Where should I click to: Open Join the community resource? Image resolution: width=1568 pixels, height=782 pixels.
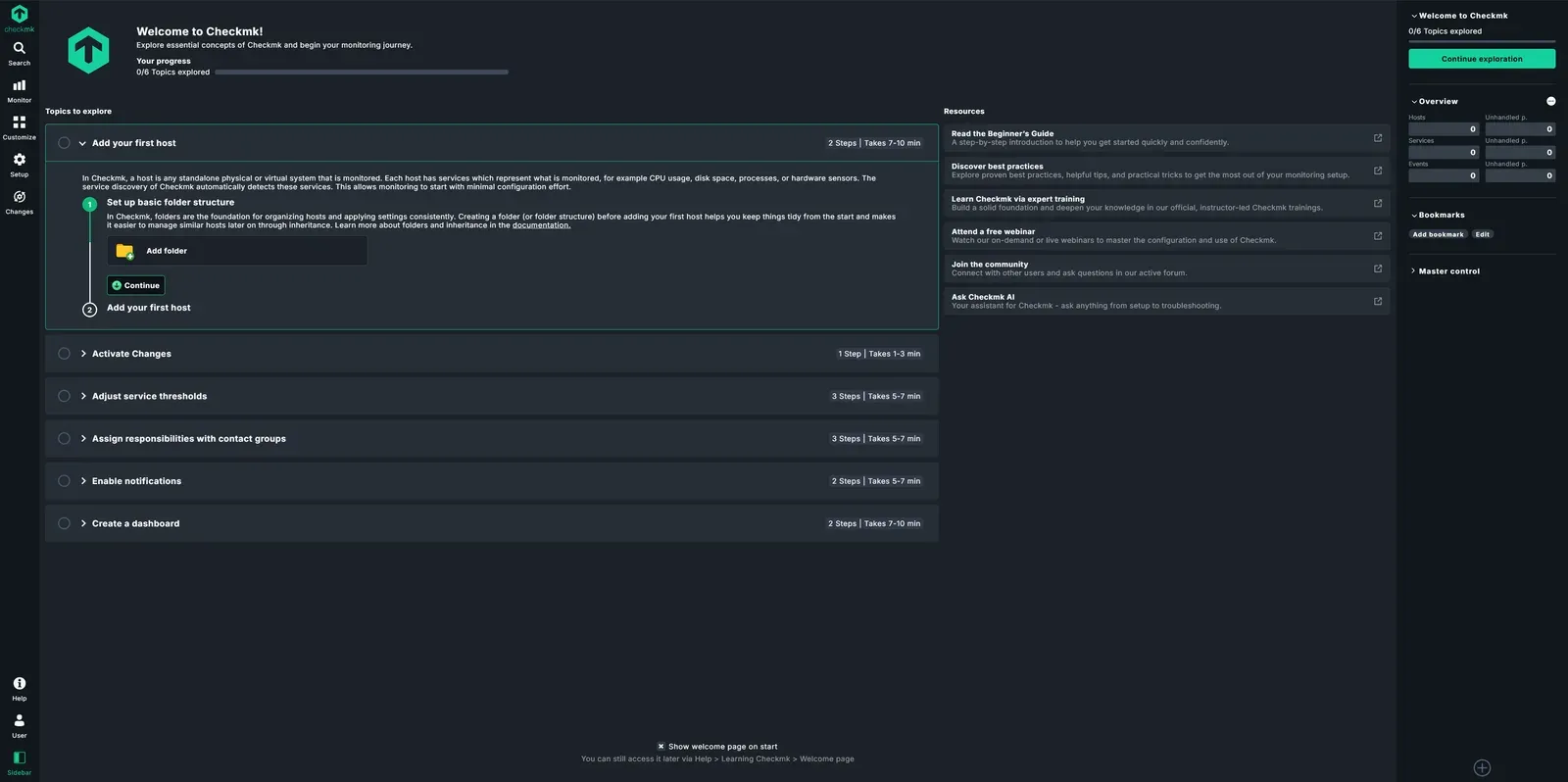click(x=1166, y=269)
